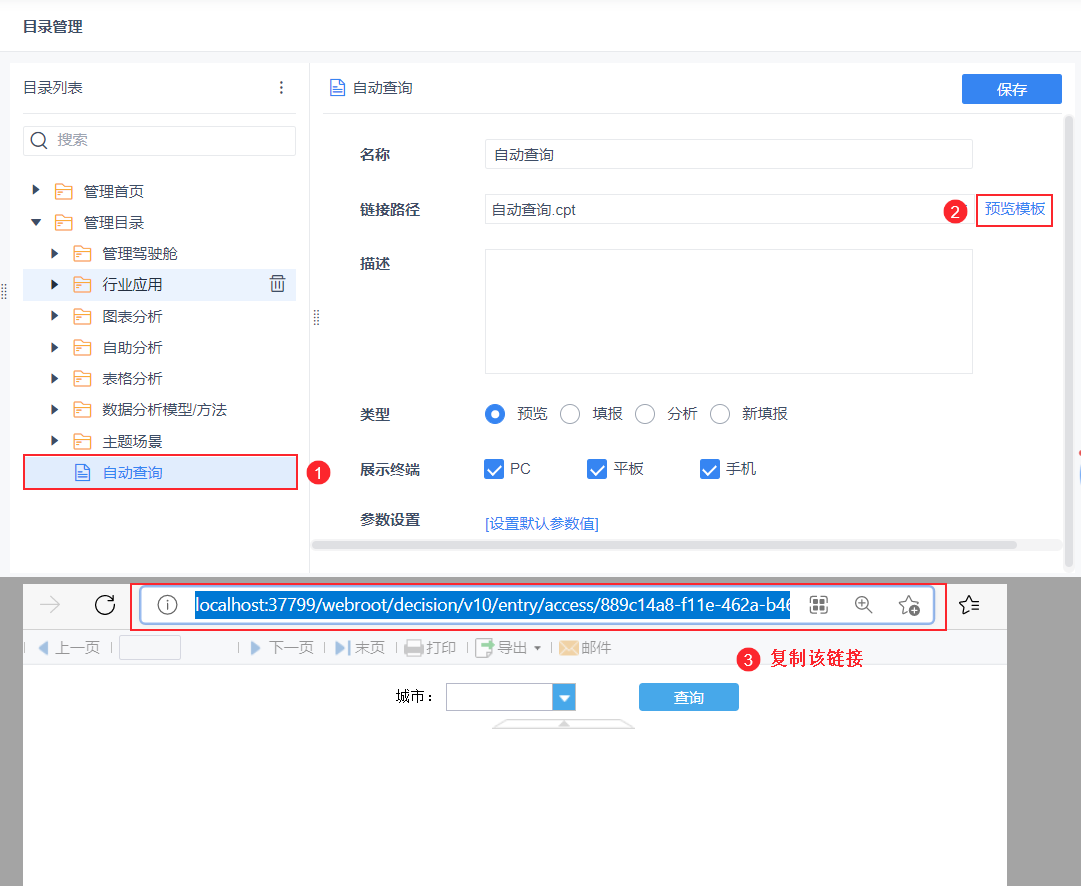Click the vertical scrollbar of form panel
Image resolution: width=1081 pixels, height=886 pixels.
1069,341
